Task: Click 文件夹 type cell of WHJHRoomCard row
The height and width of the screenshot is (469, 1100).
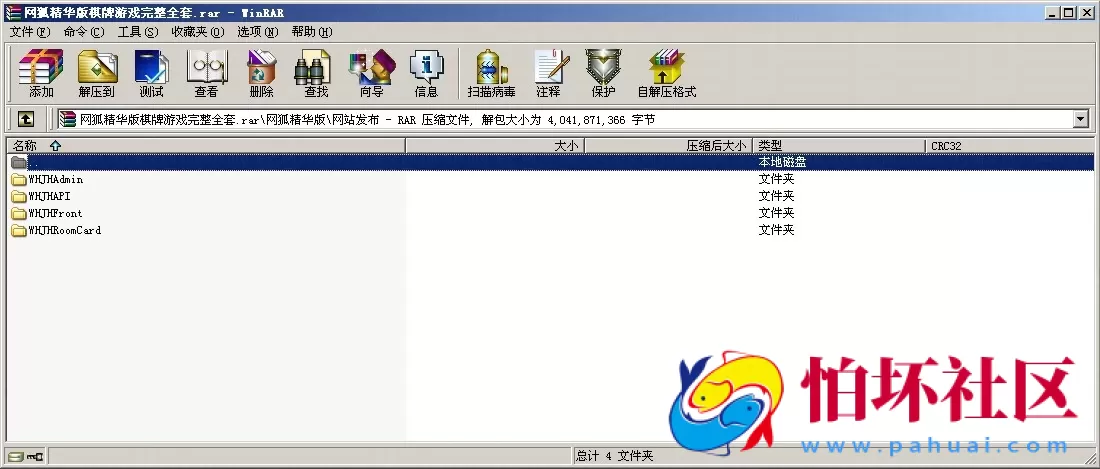Action: (777, 230)
